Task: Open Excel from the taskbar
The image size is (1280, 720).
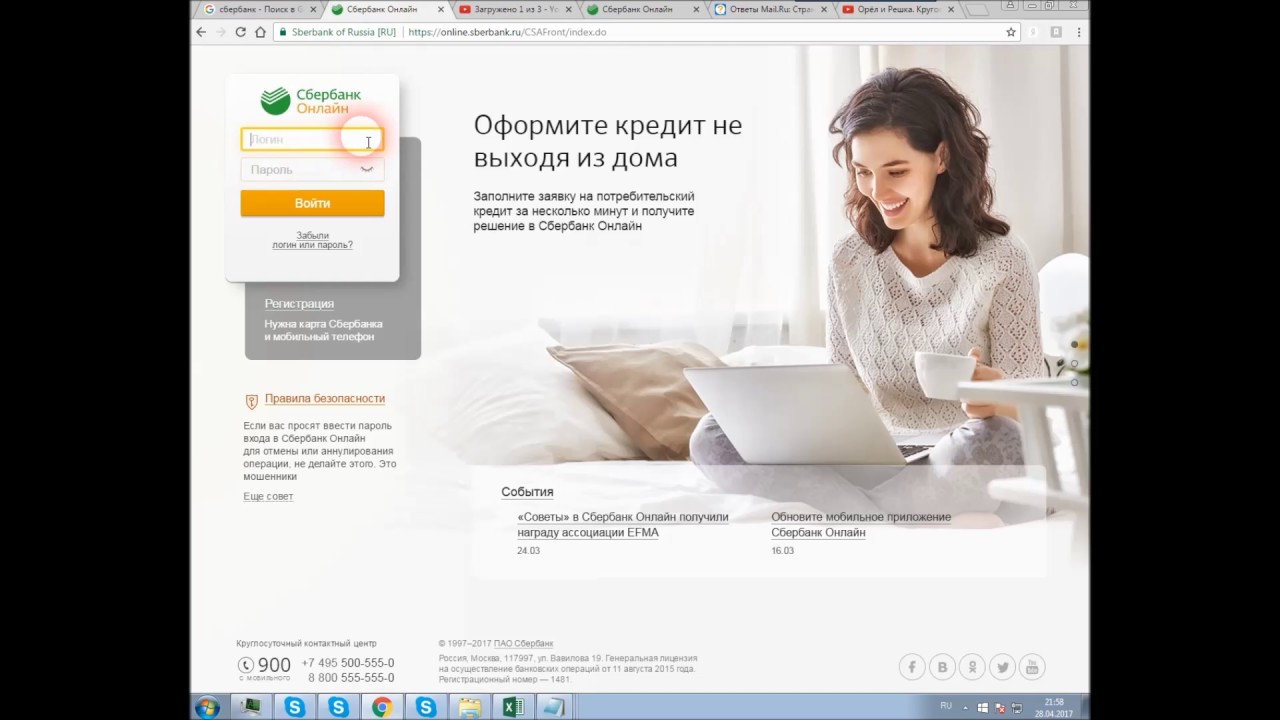Action: [x=513, y=707]
